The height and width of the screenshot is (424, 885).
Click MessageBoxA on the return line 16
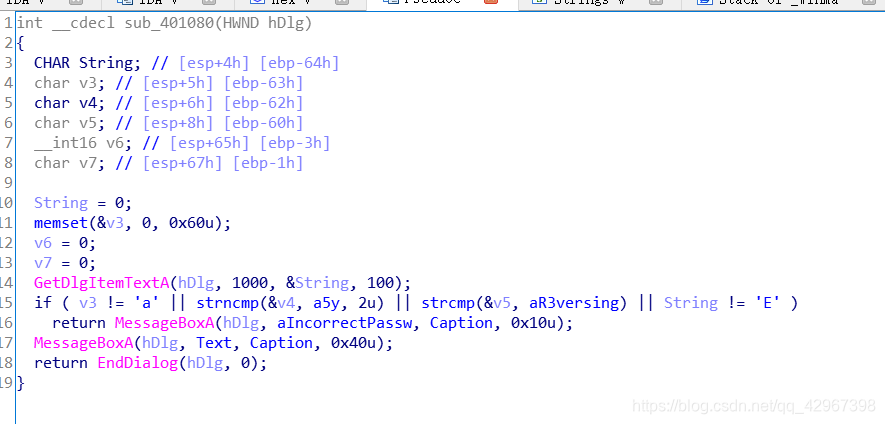click(x=165, y=322)
